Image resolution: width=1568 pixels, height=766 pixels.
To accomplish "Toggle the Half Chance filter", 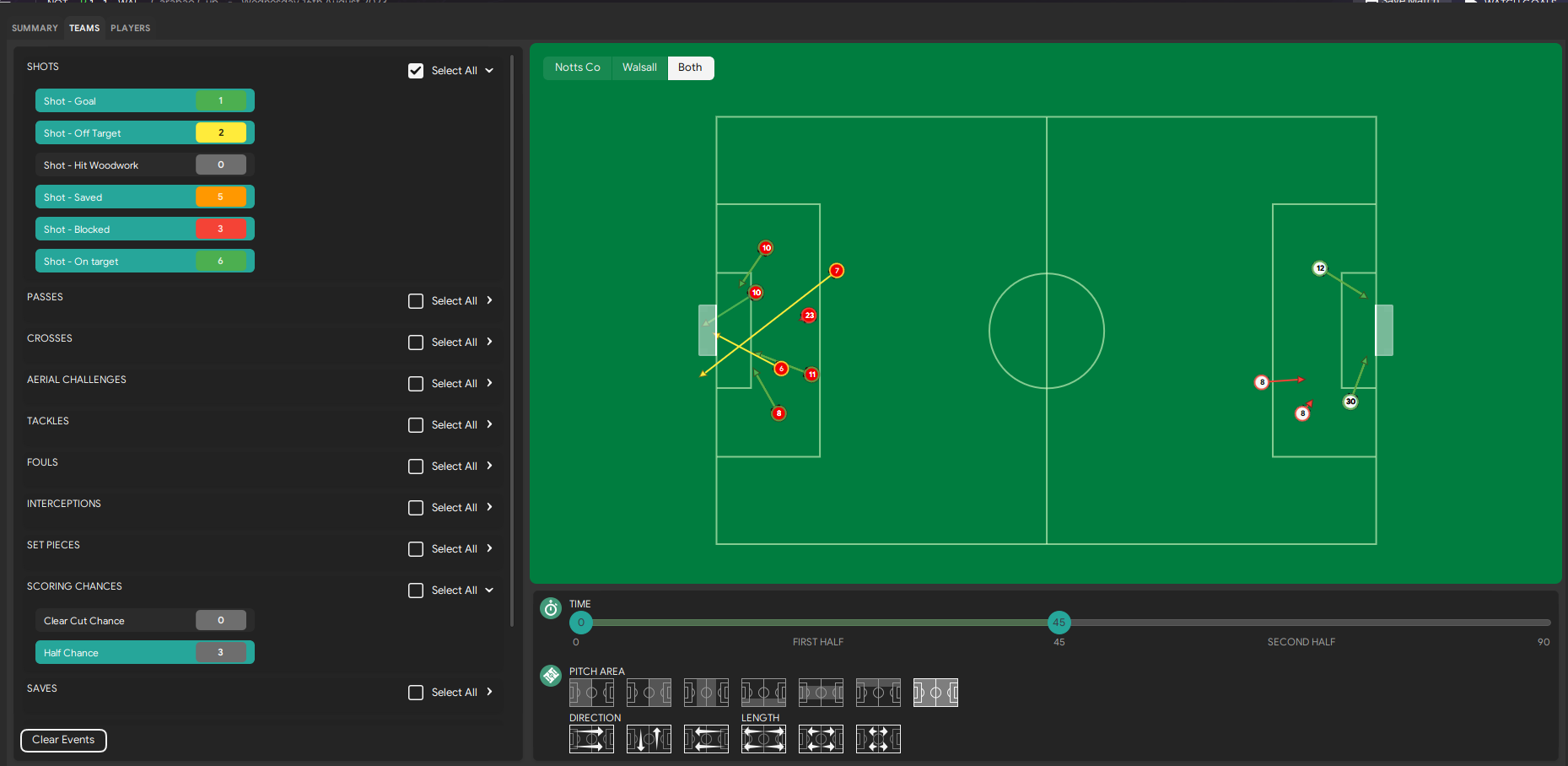I will click(x=145, y=653).
